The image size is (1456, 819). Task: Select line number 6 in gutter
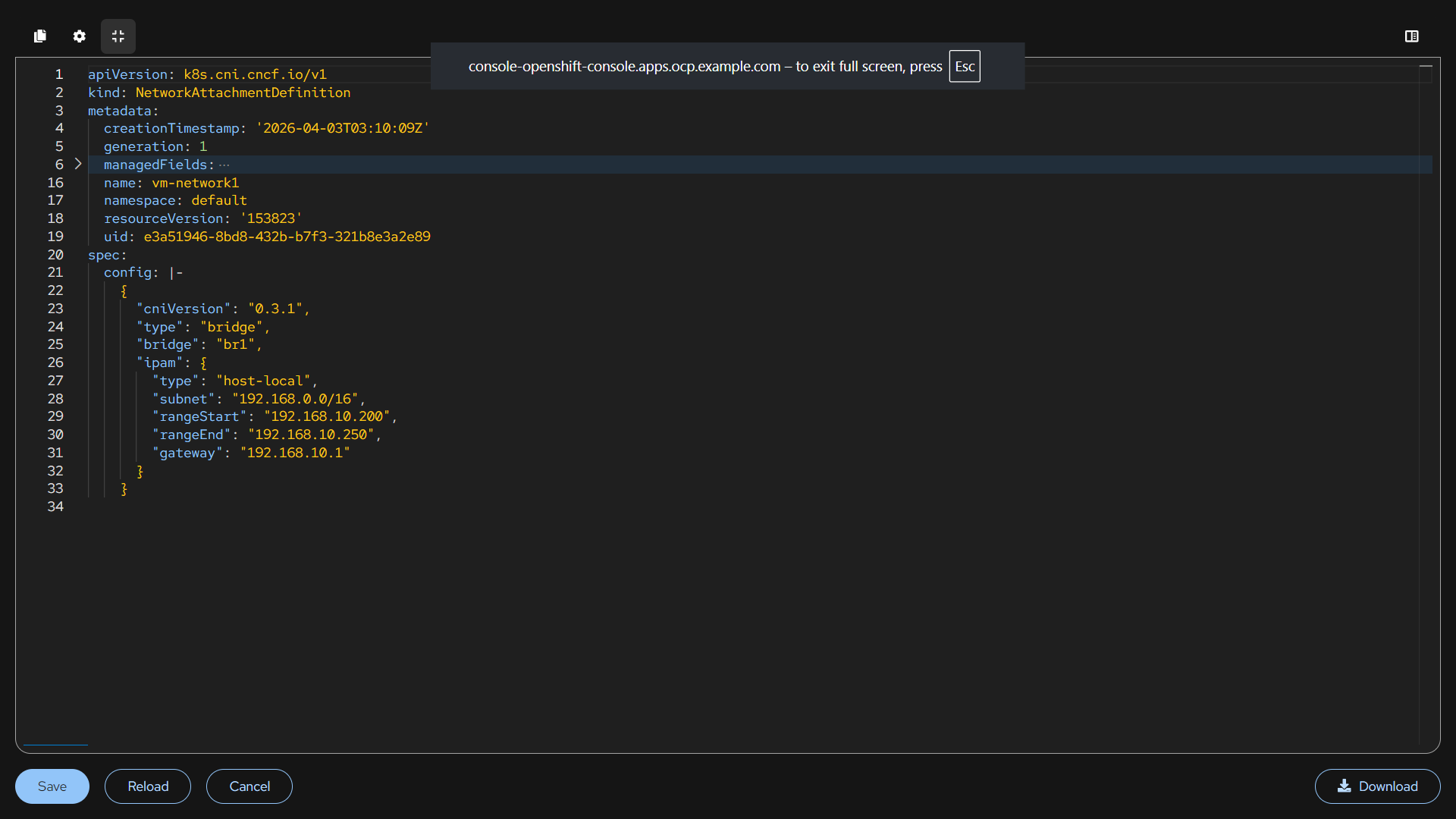point(59,165)
